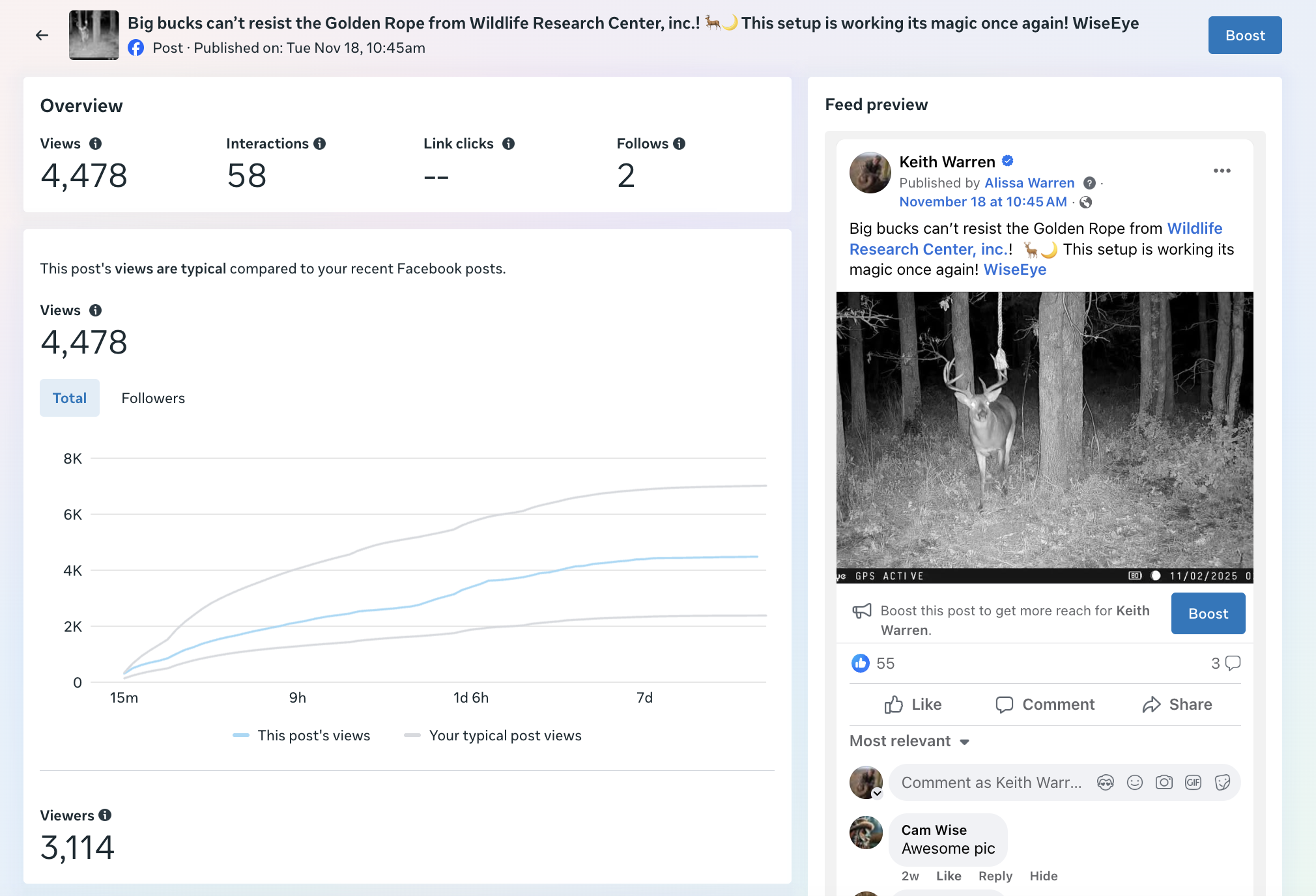This screenshot has width=1316, height=896.
Task: Click info icon beside Viewers
Action: 105,815
